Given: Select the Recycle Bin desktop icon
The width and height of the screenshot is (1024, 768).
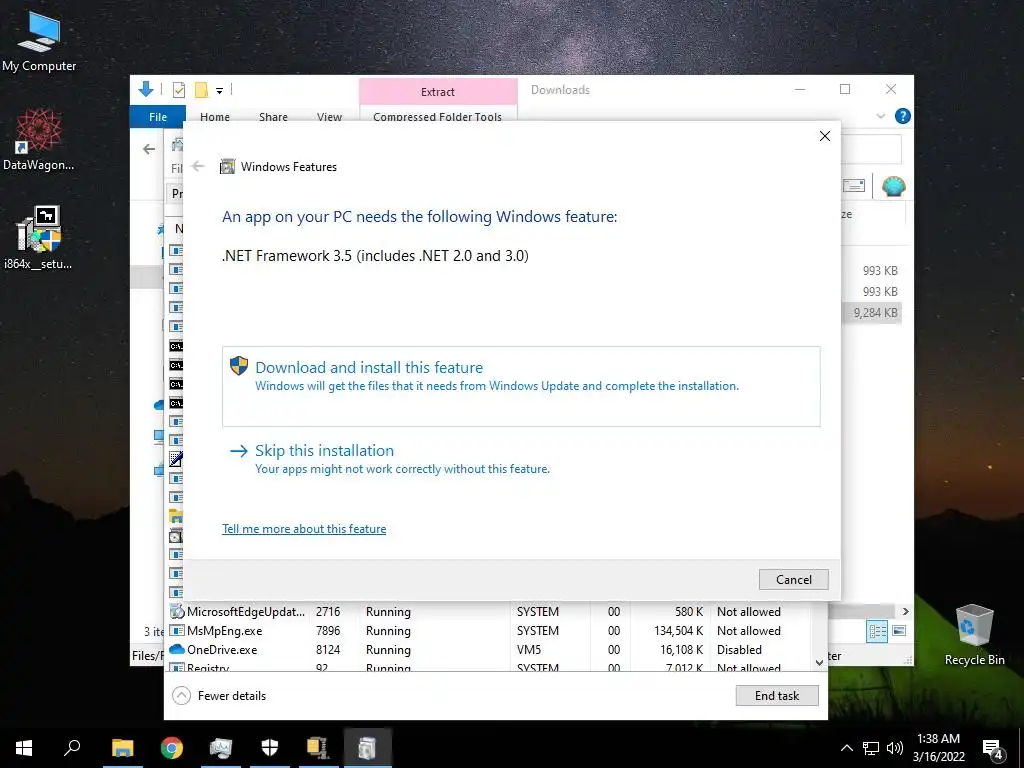Looking at the screenshot, I should [x=974, y=634].
